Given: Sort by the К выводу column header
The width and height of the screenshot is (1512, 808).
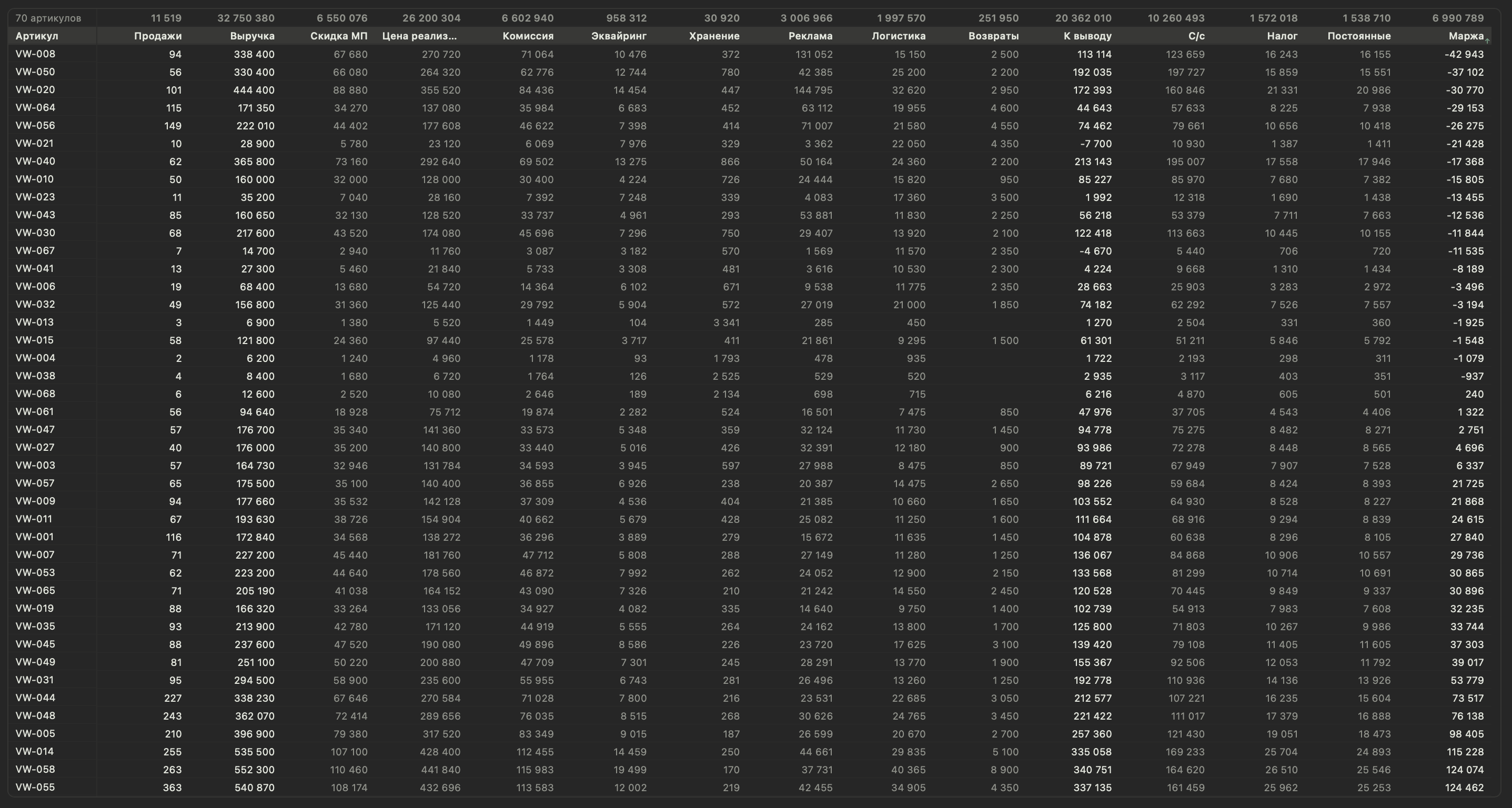Looking at the screenshot, I should (x=1087, y=36).
